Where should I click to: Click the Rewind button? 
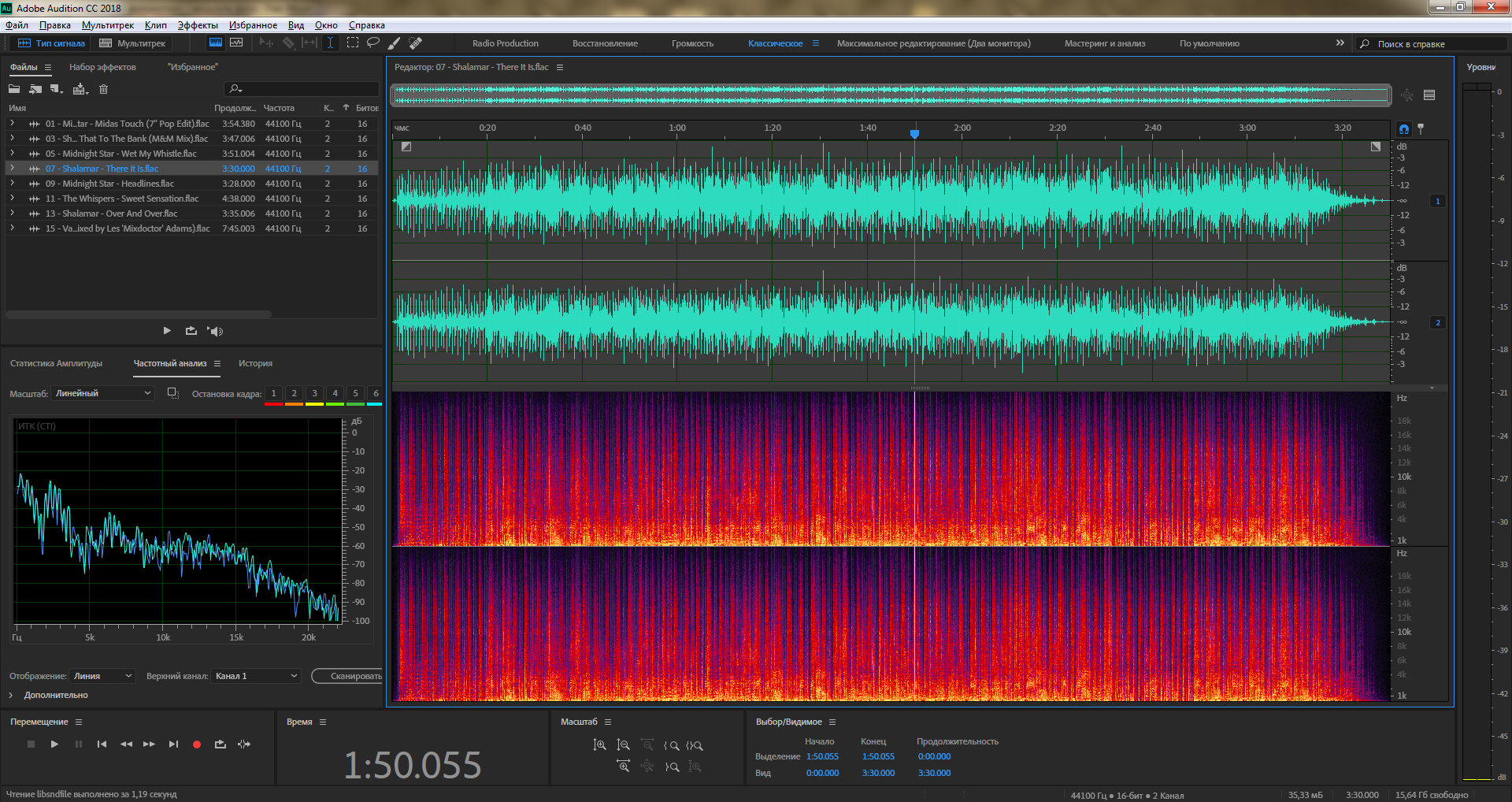[126, 744]
